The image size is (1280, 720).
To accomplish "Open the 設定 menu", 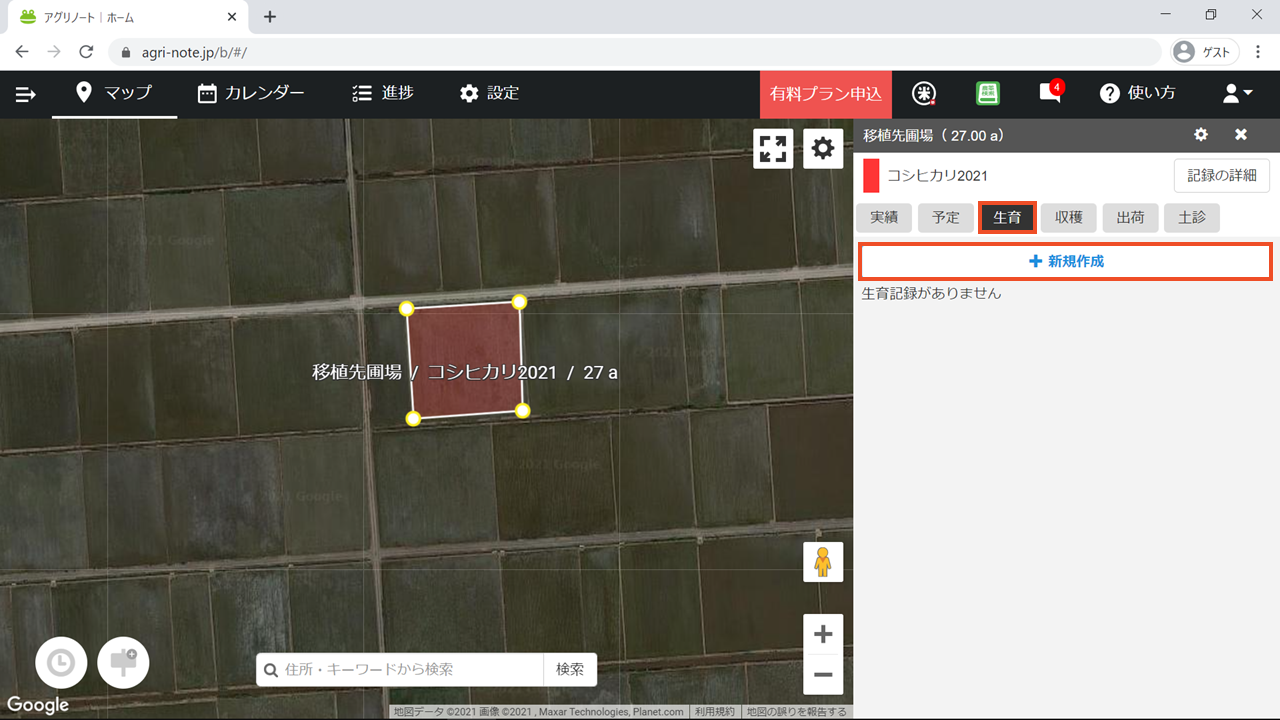I will click(x=489, y=93).
